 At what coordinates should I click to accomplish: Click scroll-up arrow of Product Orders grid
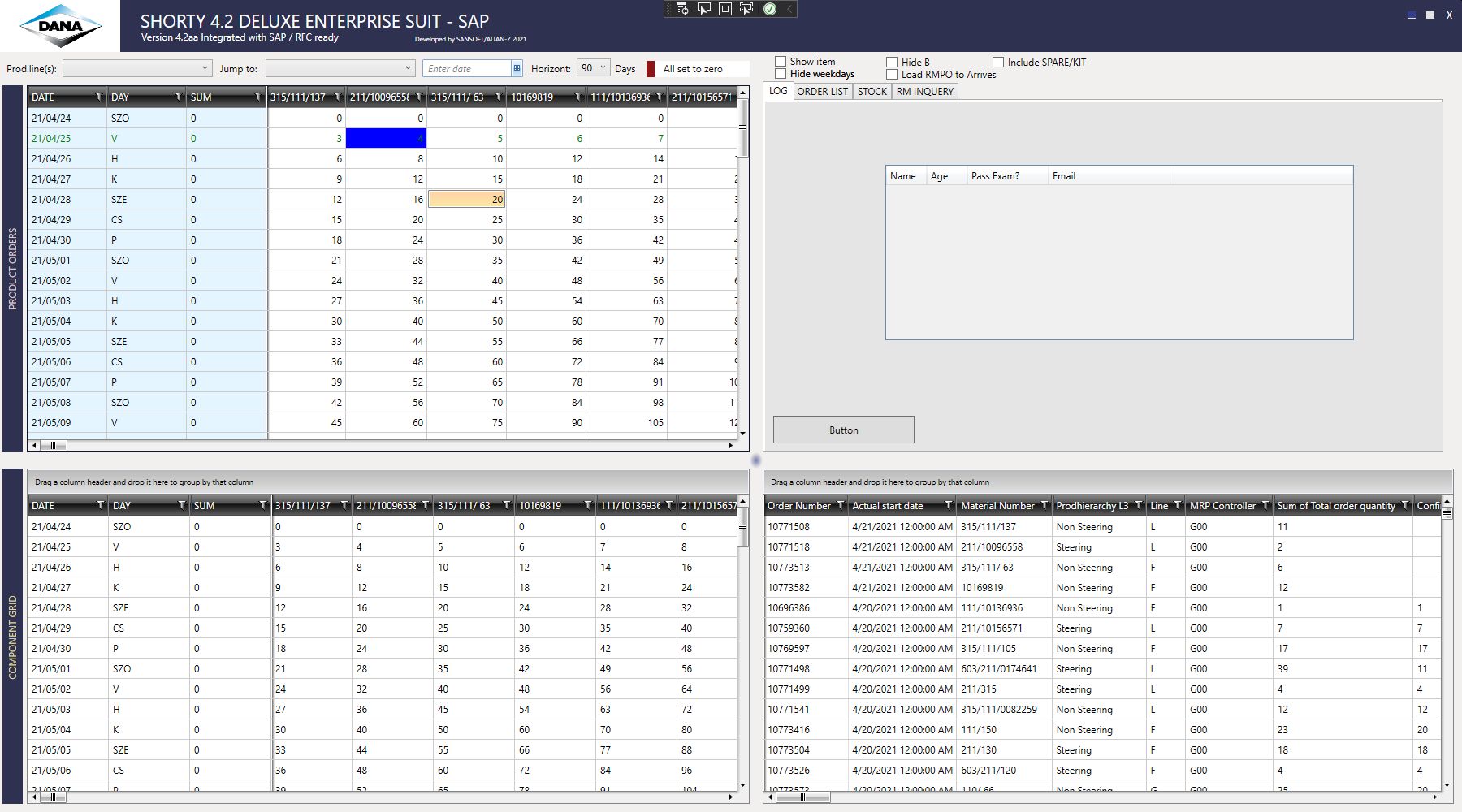coord(742,93)
